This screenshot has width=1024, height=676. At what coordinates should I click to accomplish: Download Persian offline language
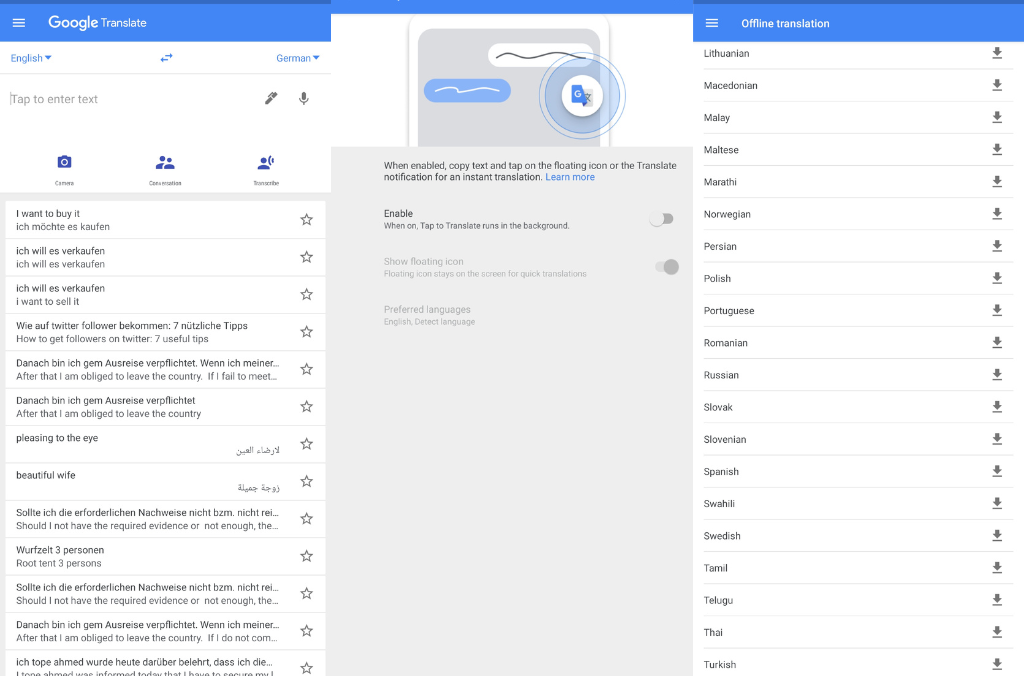click(x=997, y=246)
